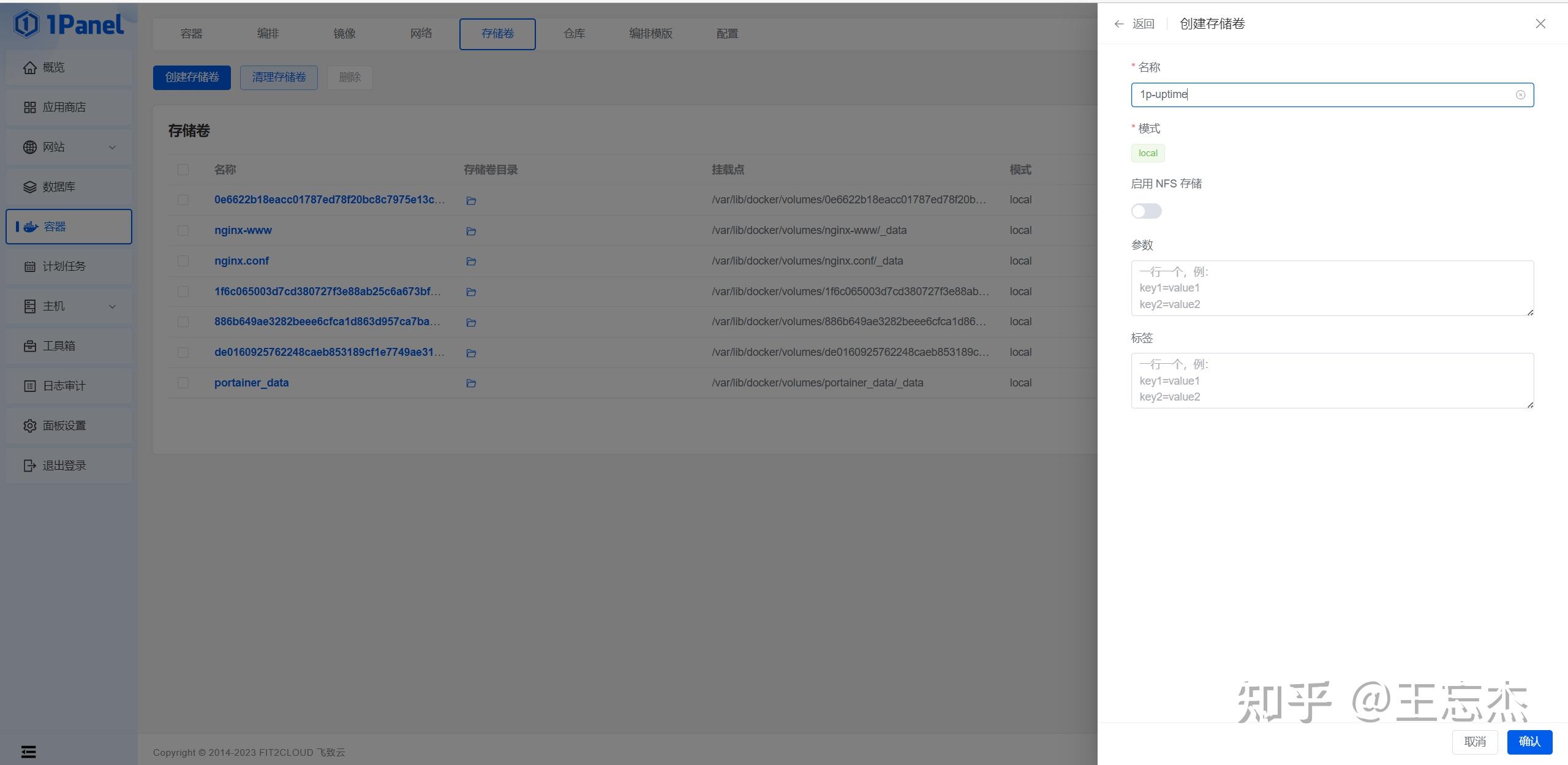Viewport: 1568px width, 765px height.
Task: Click the clear icon in name field
Action: [1520, 95]
